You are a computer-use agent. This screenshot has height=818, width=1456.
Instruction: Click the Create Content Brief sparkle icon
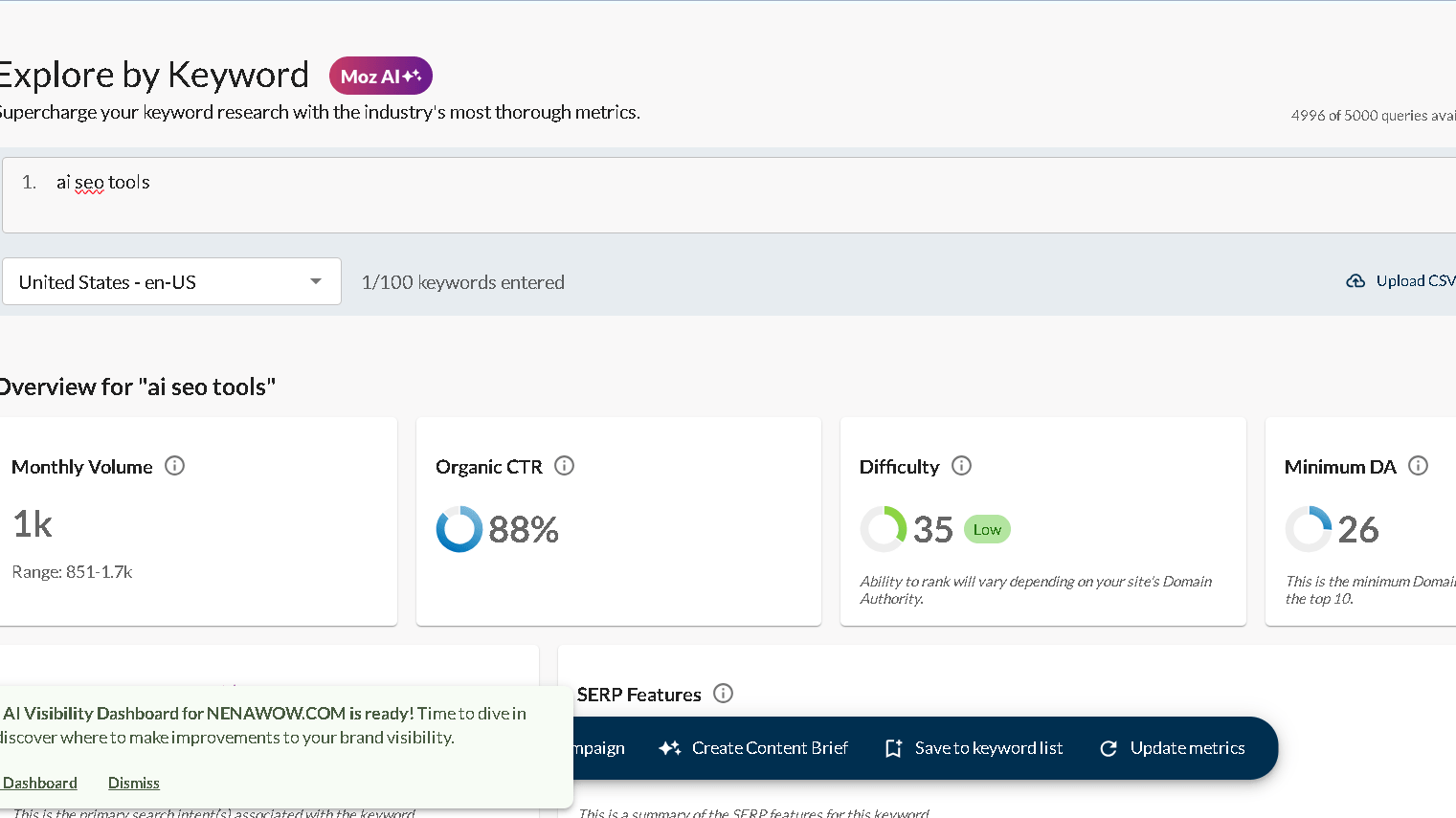click(670, 748)
